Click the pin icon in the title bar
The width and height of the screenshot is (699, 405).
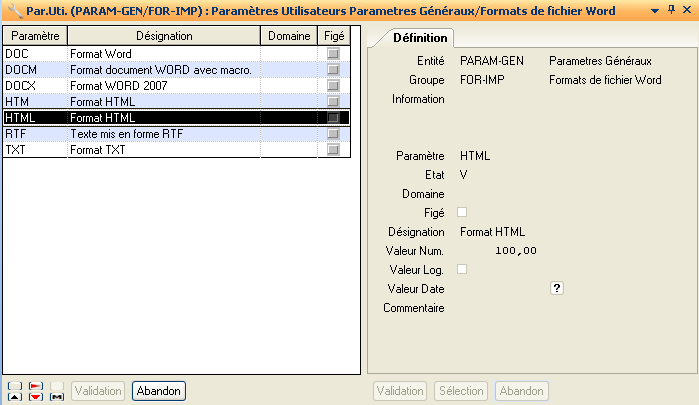click(671, 10)
